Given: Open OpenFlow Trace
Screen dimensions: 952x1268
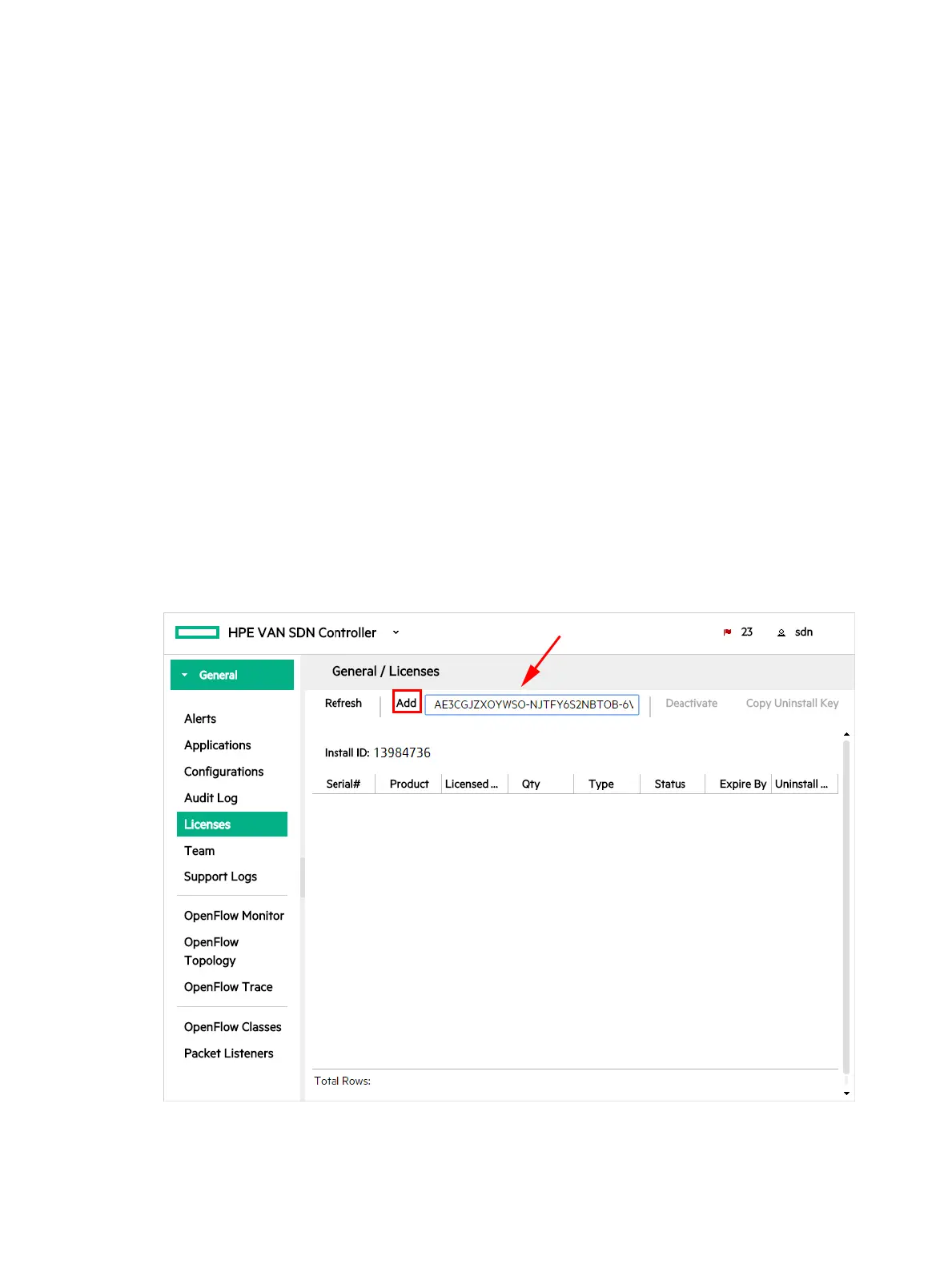Looking at the screenshot, I should (x=228, y=987).
